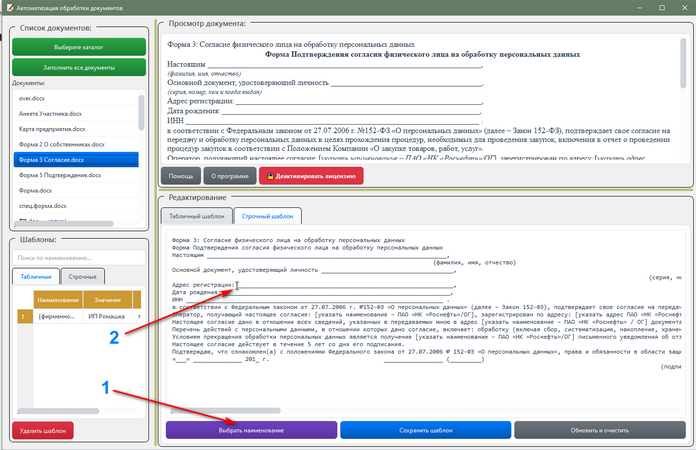Select Анкета Участника.docx document
The image size is (696, 450).
[76, 114]
